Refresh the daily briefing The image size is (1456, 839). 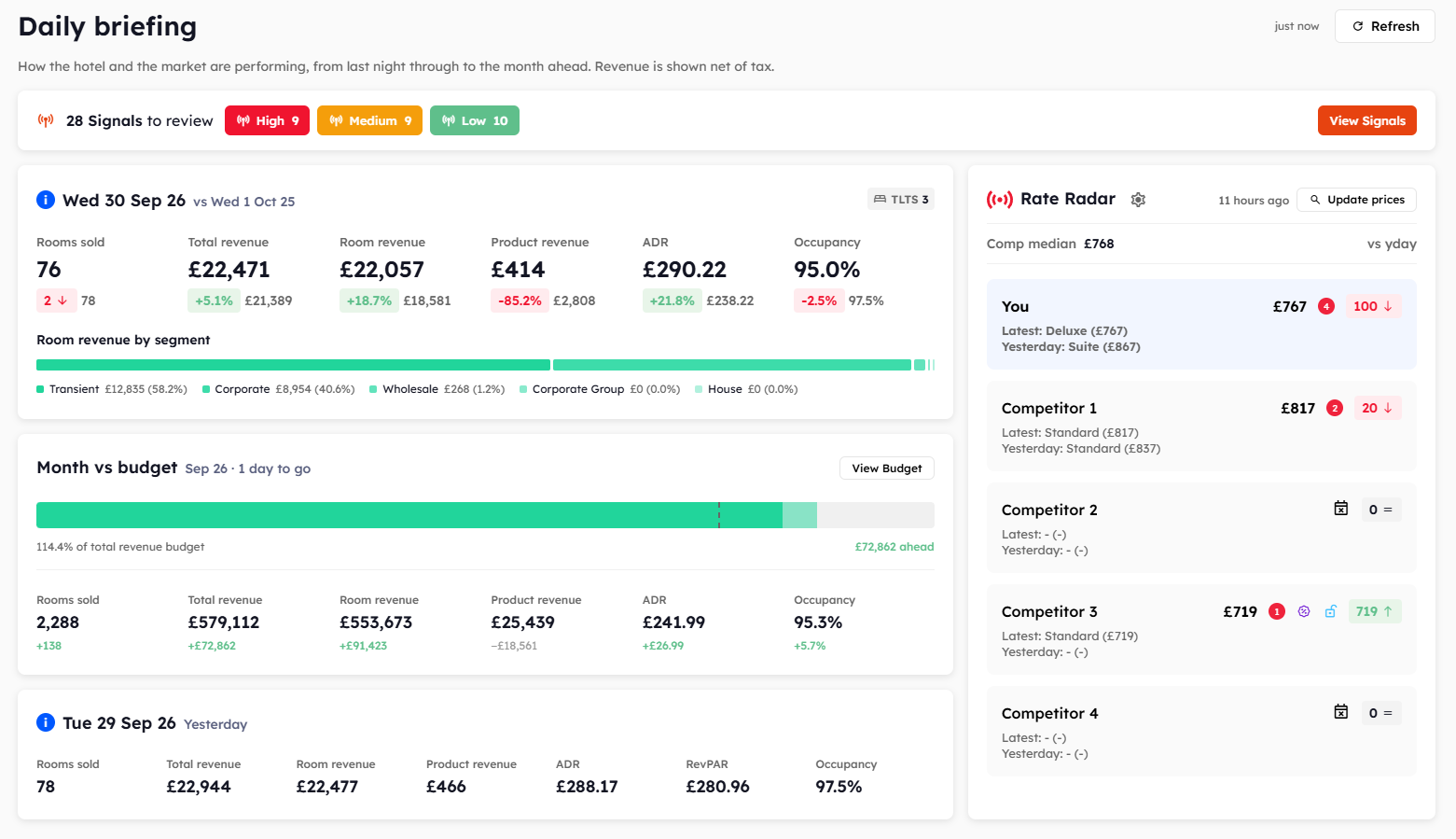tap(1385, 26)
